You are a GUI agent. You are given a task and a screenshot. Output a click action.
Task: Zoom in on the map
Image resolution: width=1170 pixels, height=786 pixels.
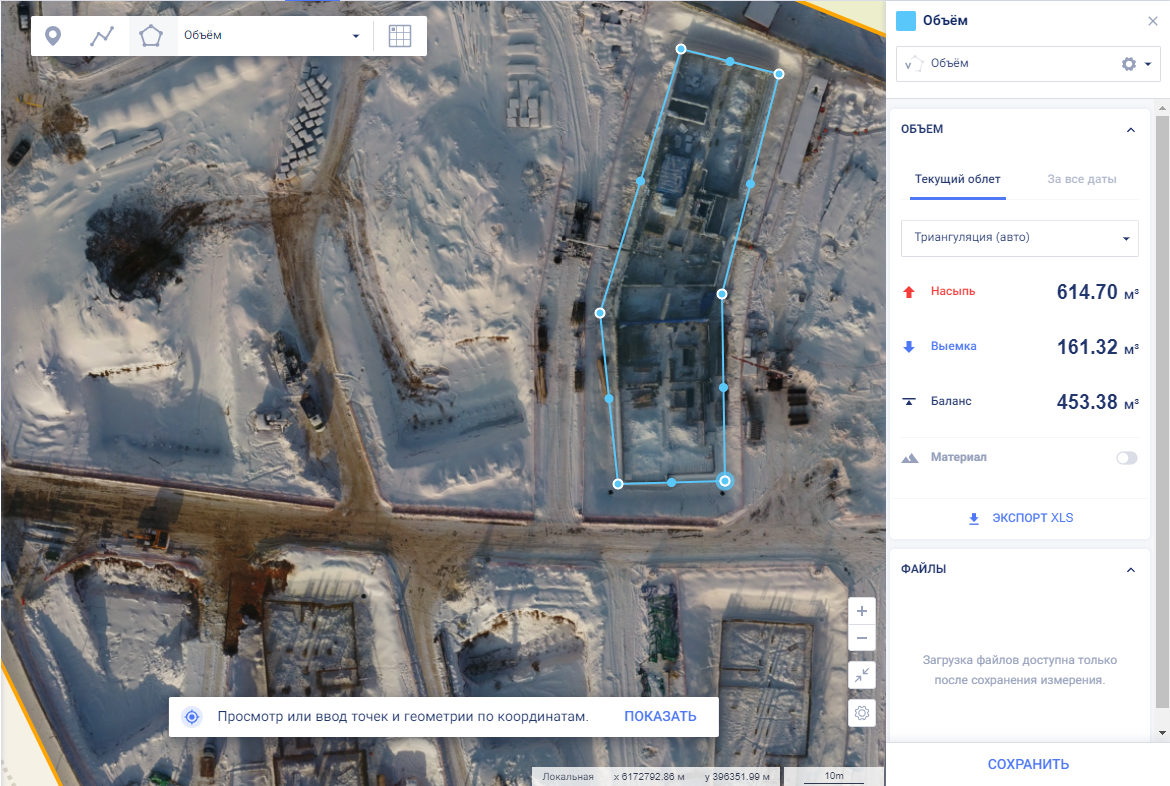click(861, 611)
